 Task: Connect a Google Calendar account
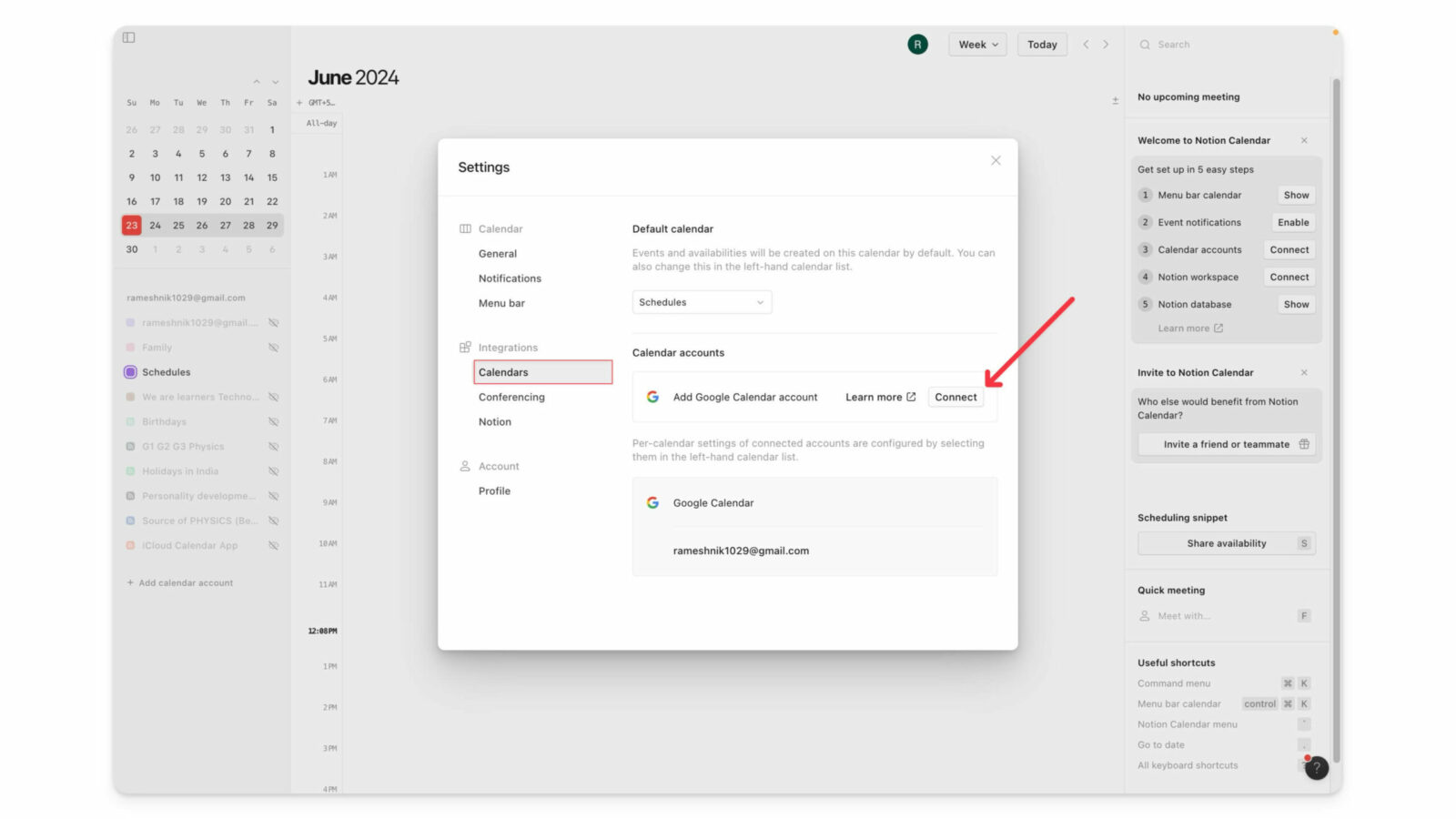(955, 397)
